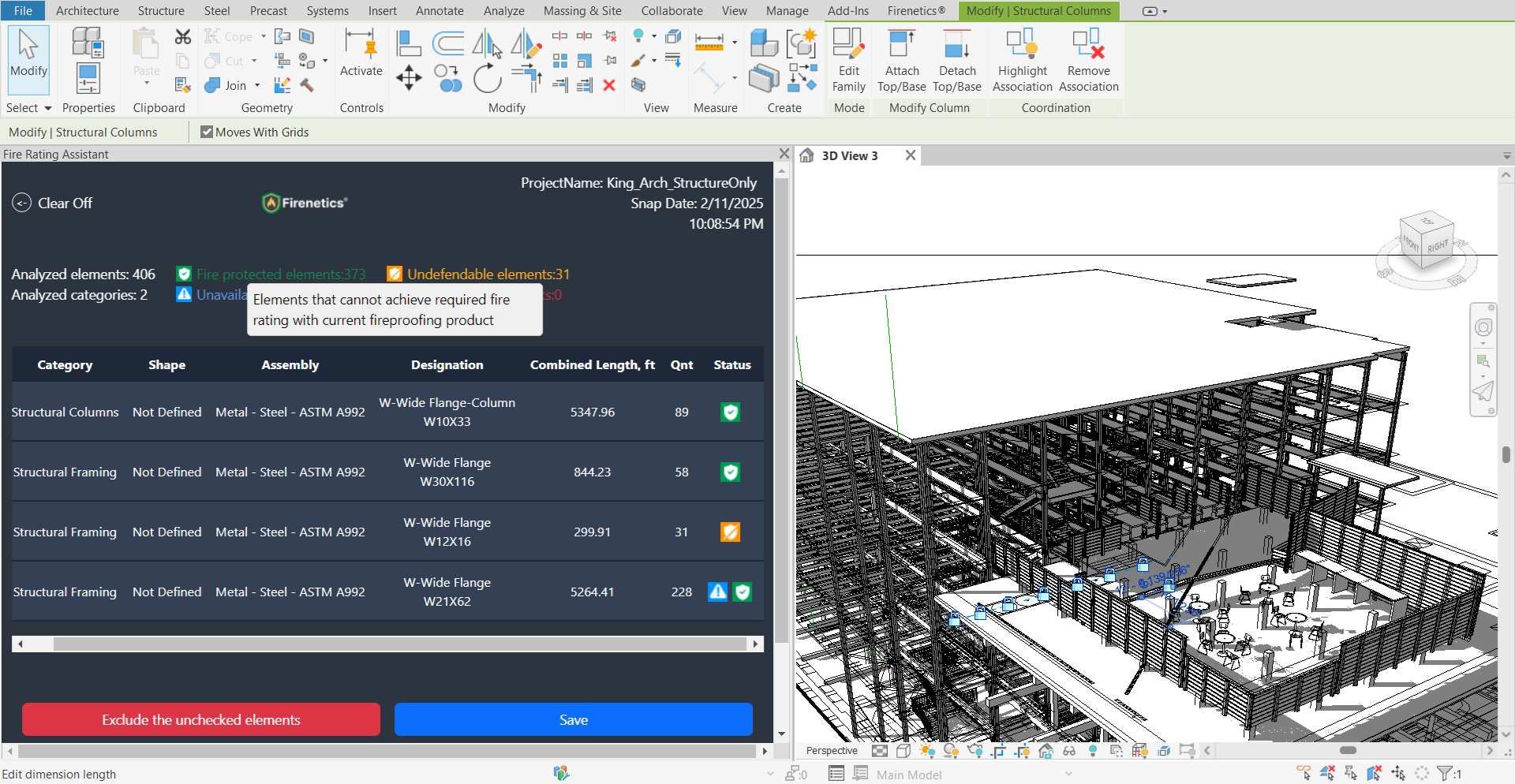
Task: Expand the Select dropdown
Action: click(x=47, y=108)
